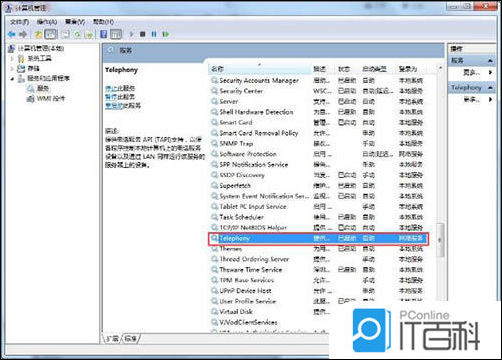Click the Task Scheduler service gear icon
This screenshot has height=360, width=502.
pyautogui.click(x=214, y=217)
